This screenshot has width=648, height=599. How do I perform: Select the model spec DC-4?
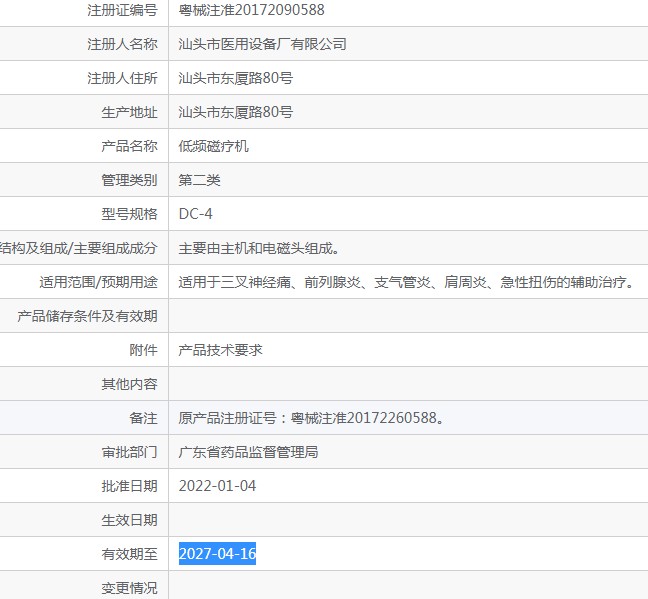[x=195, y=214]
